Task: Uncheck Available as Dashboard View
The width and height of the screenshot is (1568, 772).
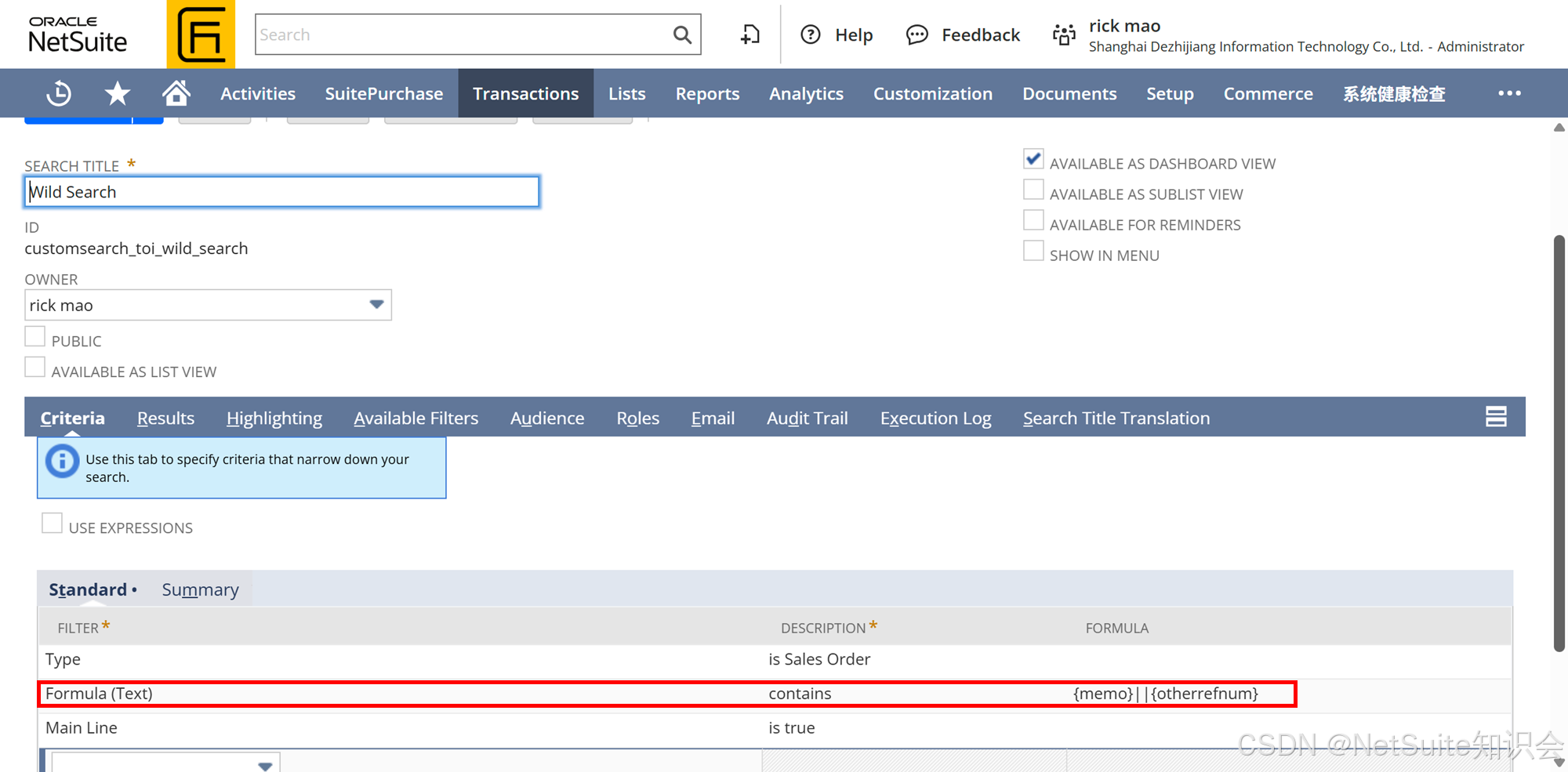Action: 1033,159
